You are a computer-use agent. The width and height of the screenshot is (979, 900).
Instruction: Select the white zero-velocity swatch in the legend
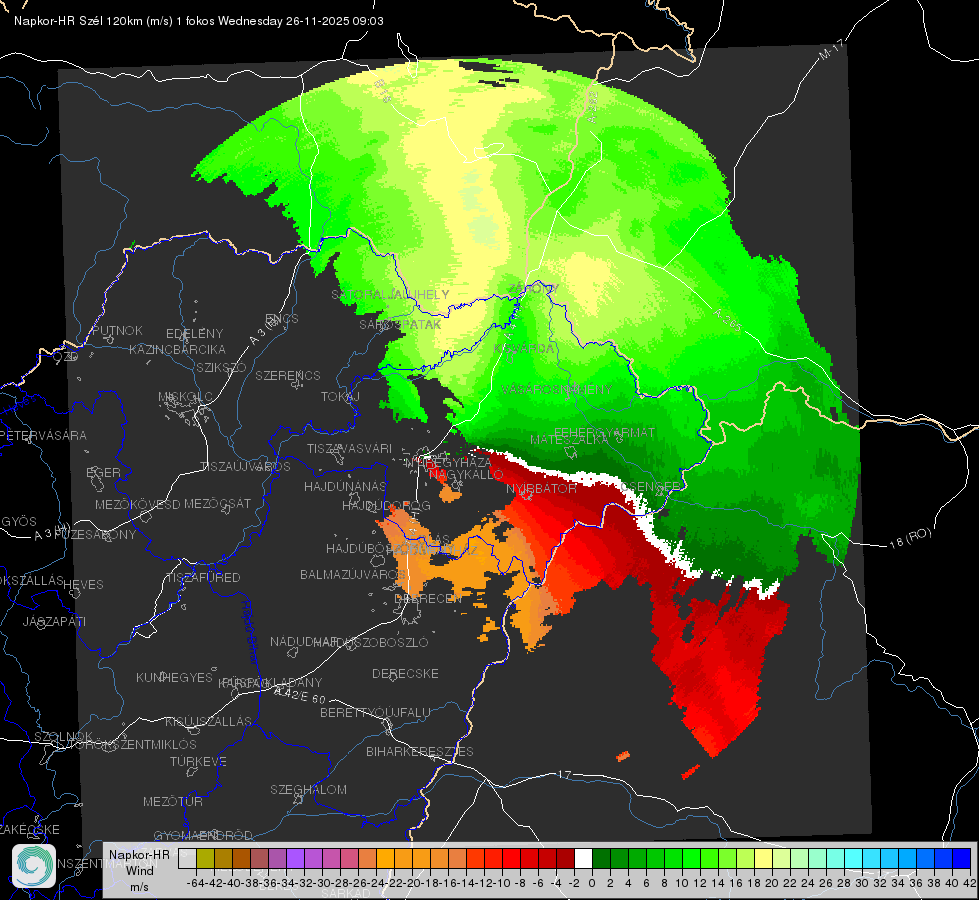[583, 859]
